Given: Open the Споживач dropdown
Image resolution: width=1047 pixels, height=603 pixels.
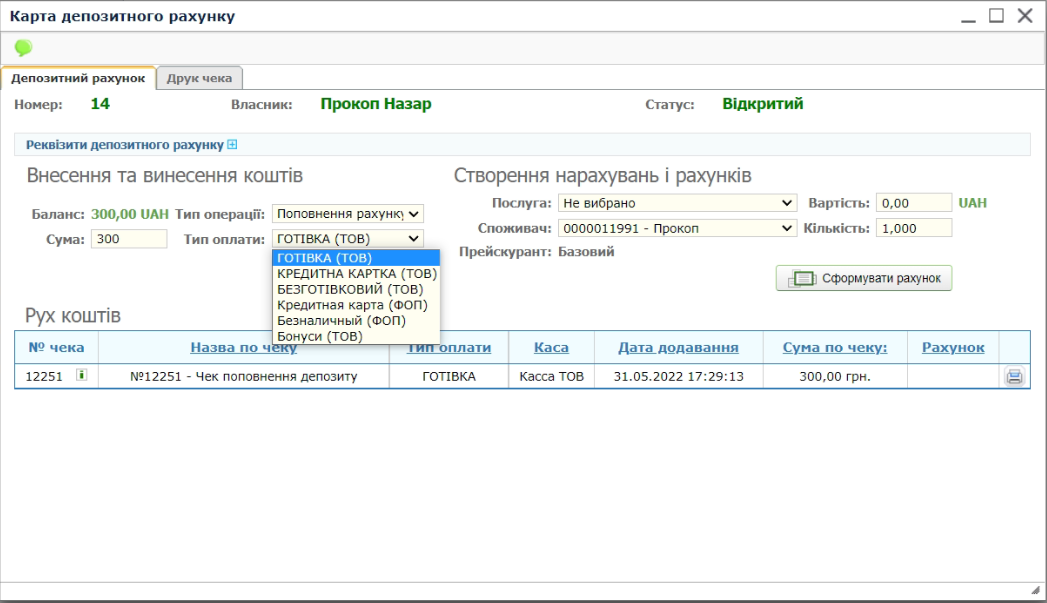Looking at the screenshot, I should pyautogui.click(x=677, y=228).
